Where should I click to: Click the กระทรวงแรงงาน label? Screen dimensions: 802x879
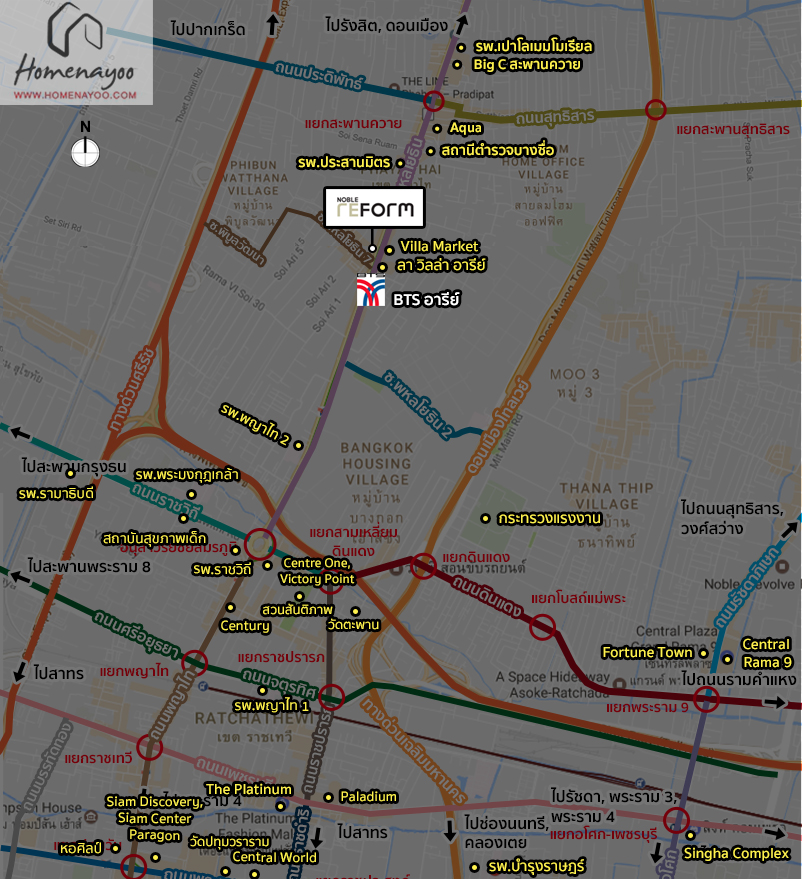pos(549,519)
